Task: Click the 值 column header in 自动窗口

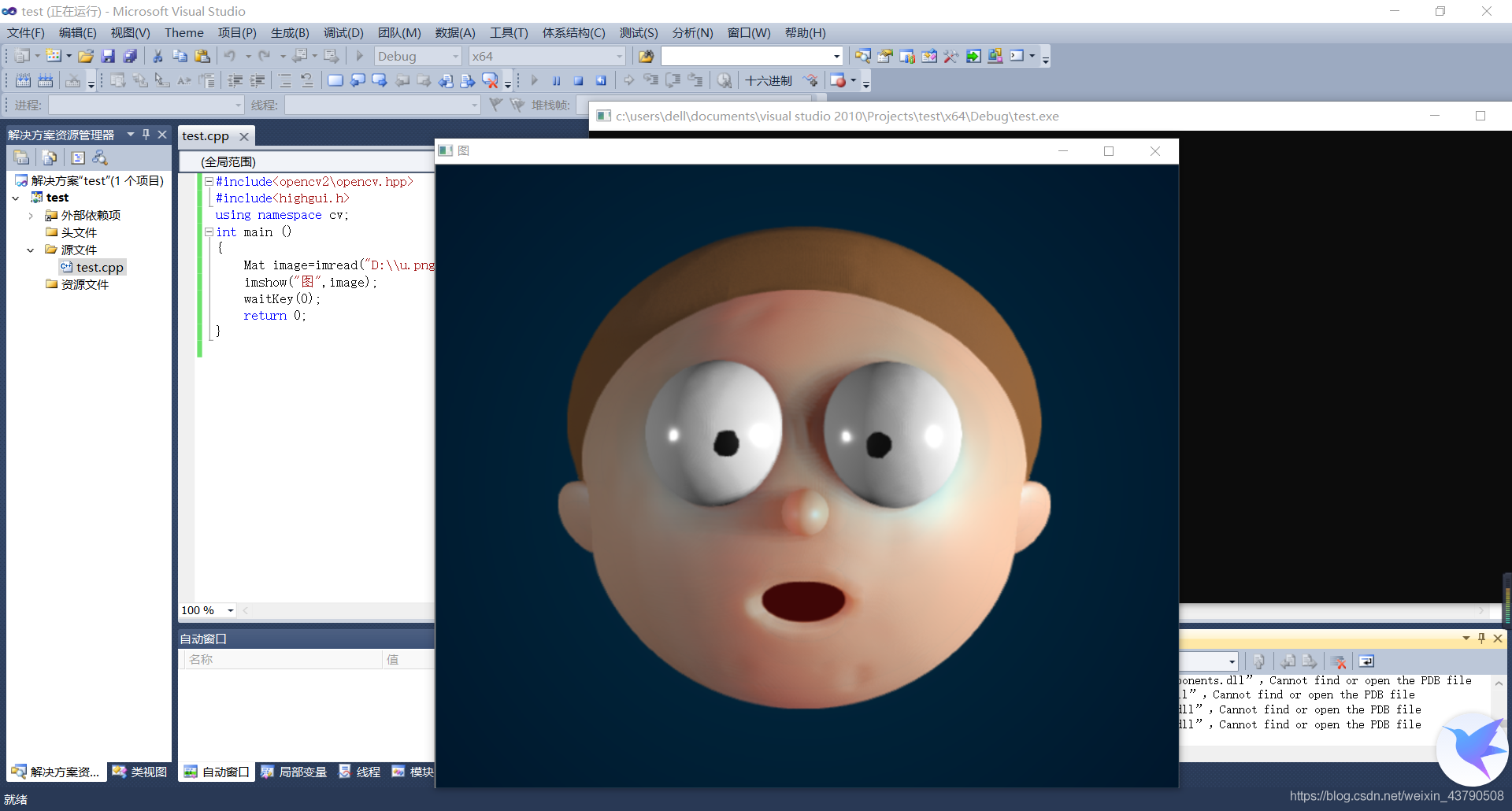Action: pos(409,660)
